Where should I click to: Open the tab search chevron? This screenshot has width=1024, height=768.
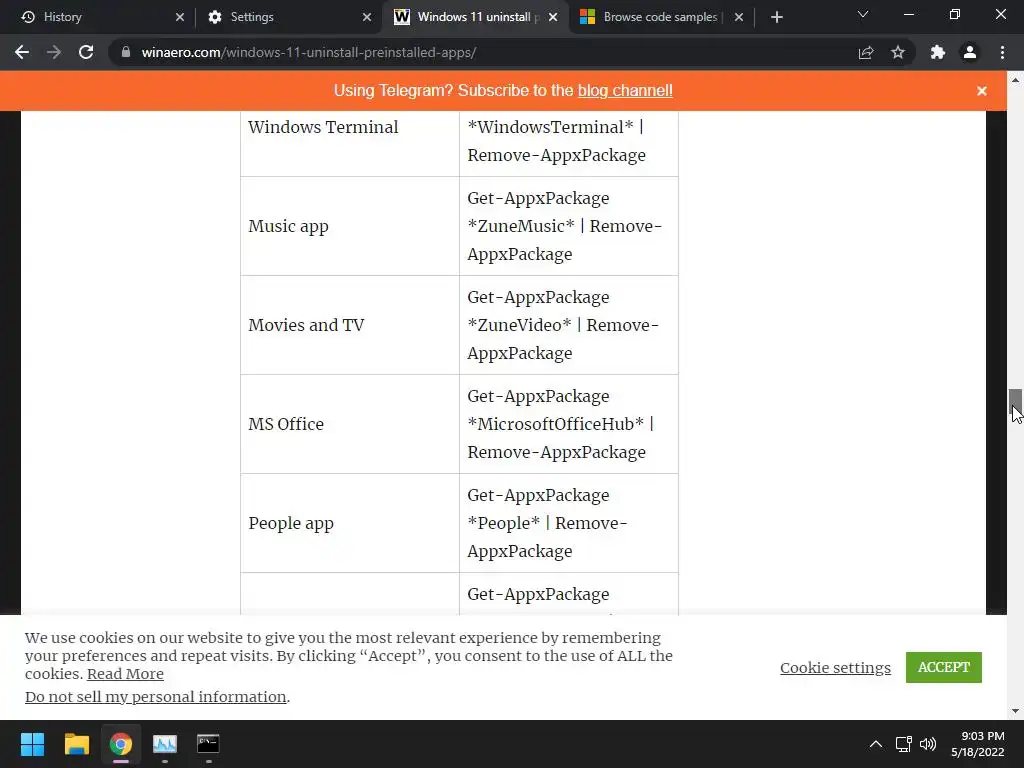(x=863, y=14)
